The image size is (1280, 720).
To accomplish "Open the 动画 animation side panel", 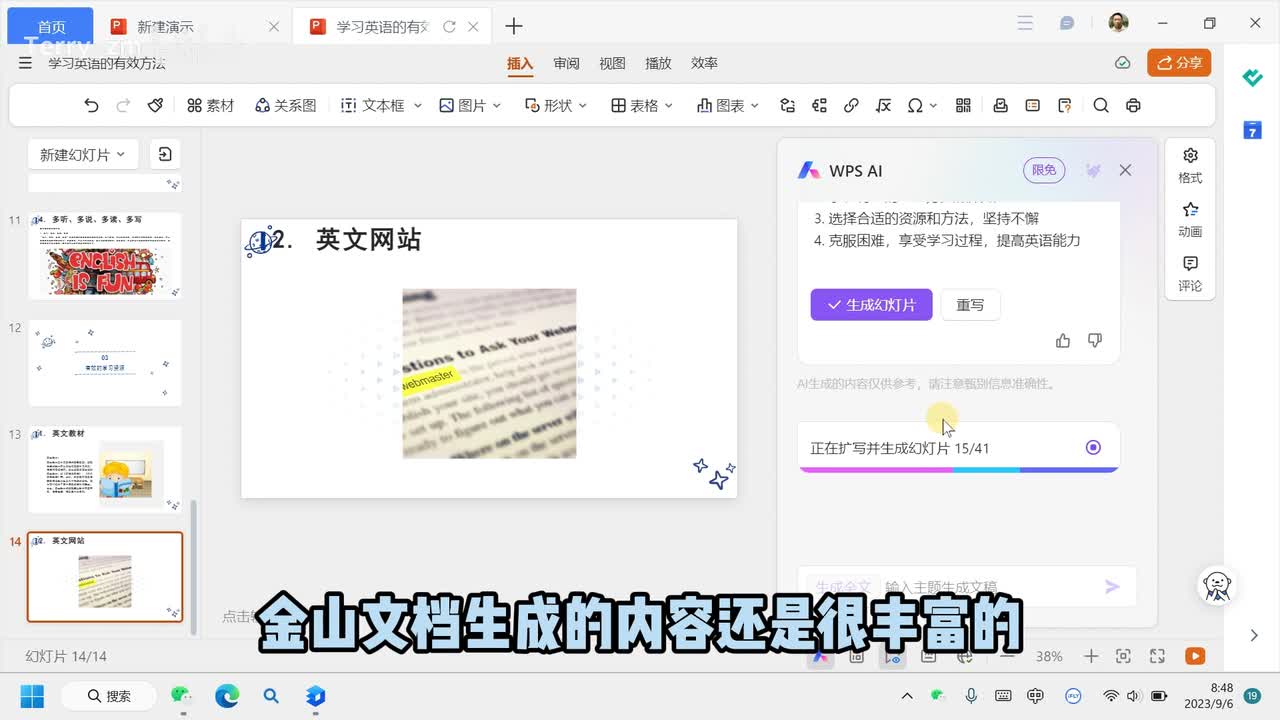I will (1190, 219).
